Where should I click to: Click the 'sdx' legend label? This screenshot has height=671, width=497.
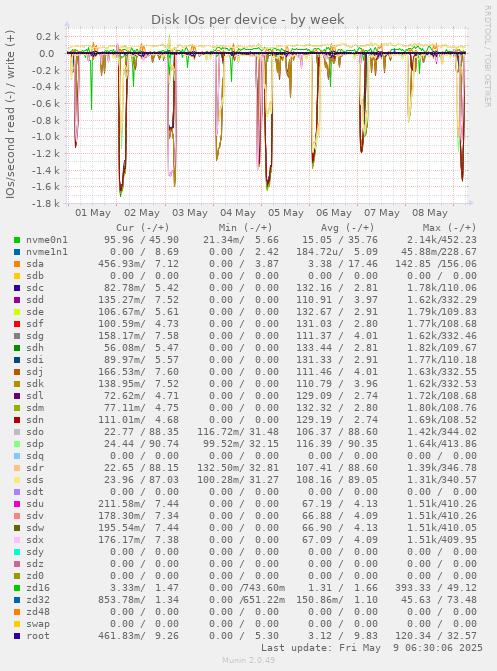pos(35,540)
